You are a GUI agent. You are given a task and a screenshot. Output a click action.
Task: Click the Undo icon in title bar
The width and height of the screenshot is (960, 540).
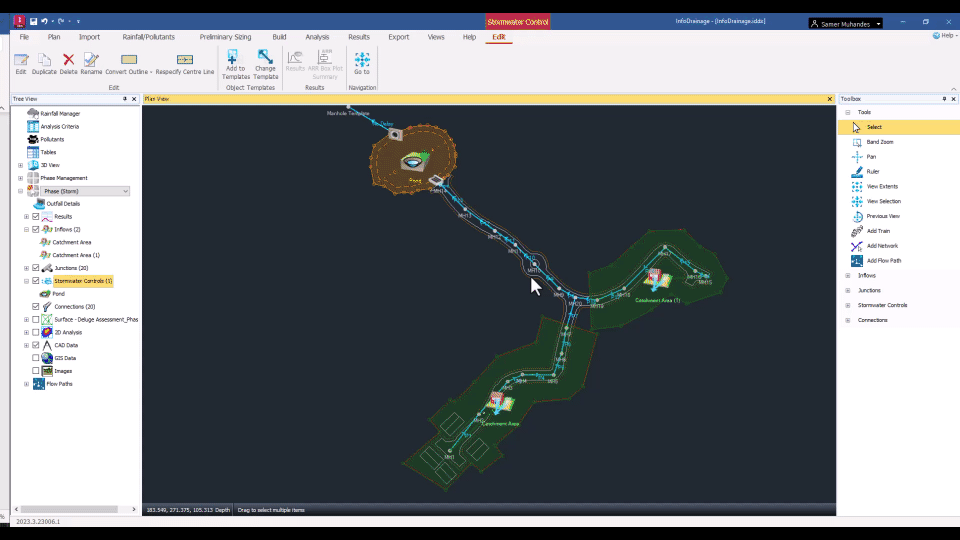point(44,21)
